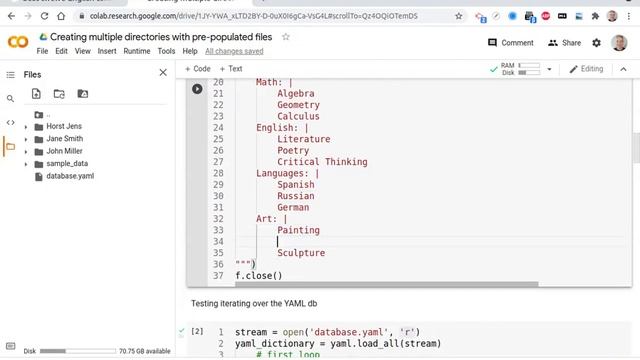Open Colab settings gear
Image resolution: width=640 pixels, height=360 pixels.
click(x=596, y=43)
